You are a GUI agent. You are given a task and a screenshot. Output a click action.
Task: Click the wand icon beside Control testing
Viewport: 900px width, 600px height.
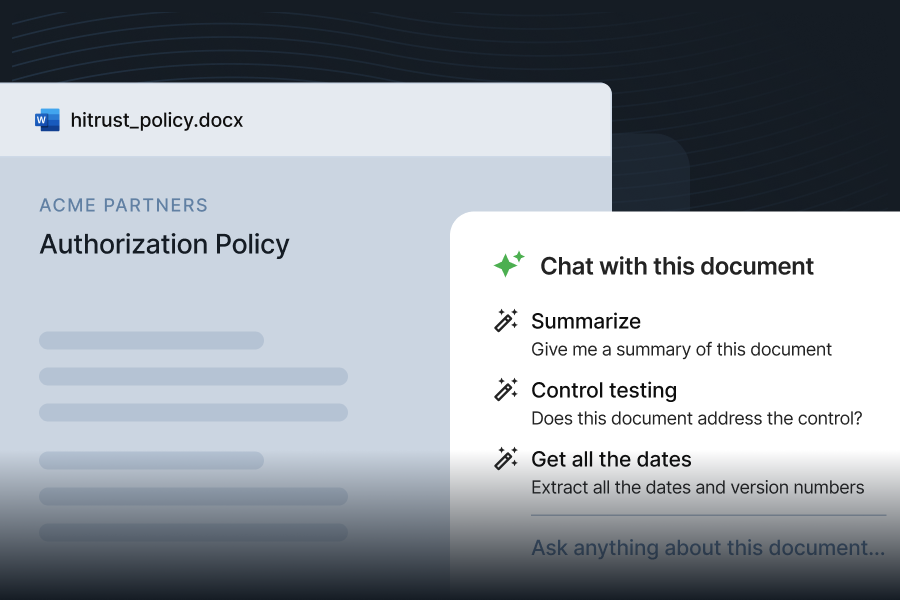(506, 390)
